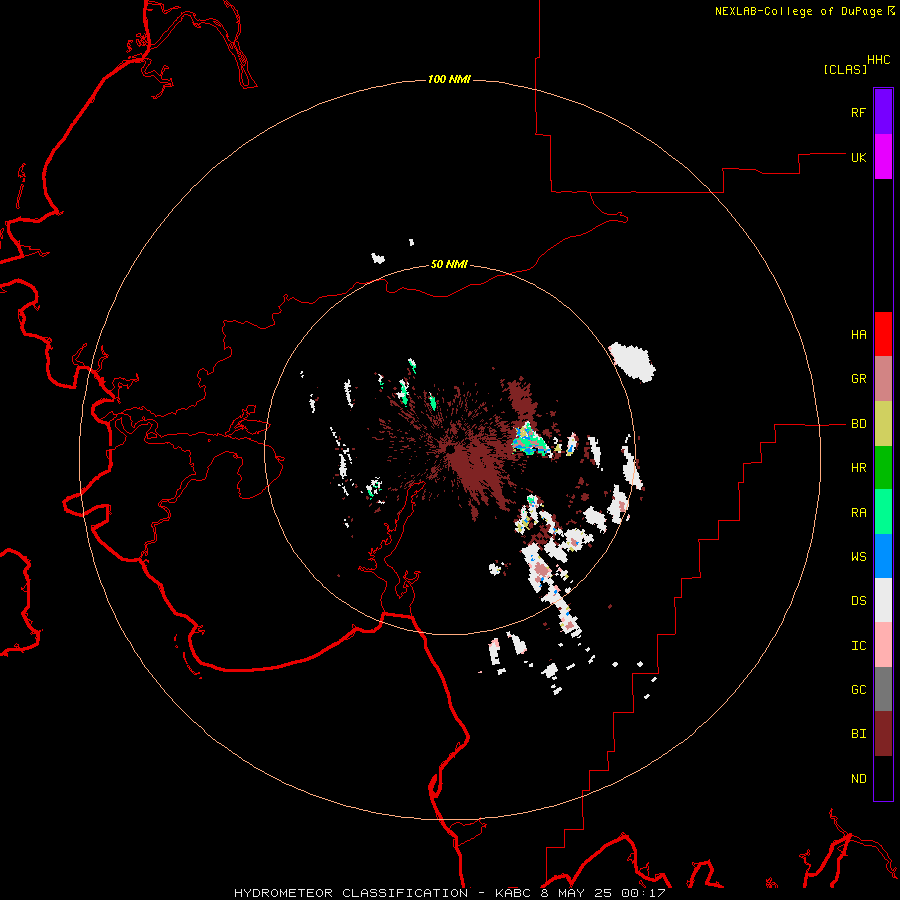Click the dark green HR legend swatch
The width and height of the screenshot is (900, 900).
click(x=883, y=468)
